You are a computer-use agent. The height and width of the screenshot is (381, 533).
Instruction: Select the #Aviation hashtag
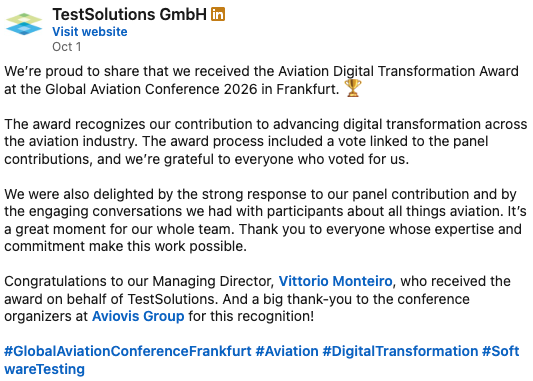click(287, 351)
